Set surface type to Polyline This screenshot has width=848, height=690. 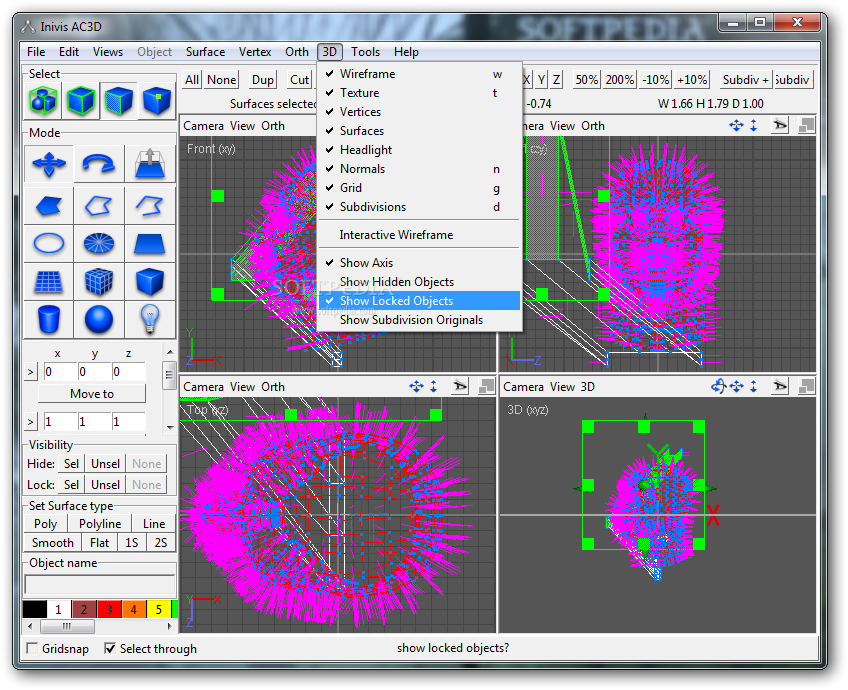pos(100,524)
